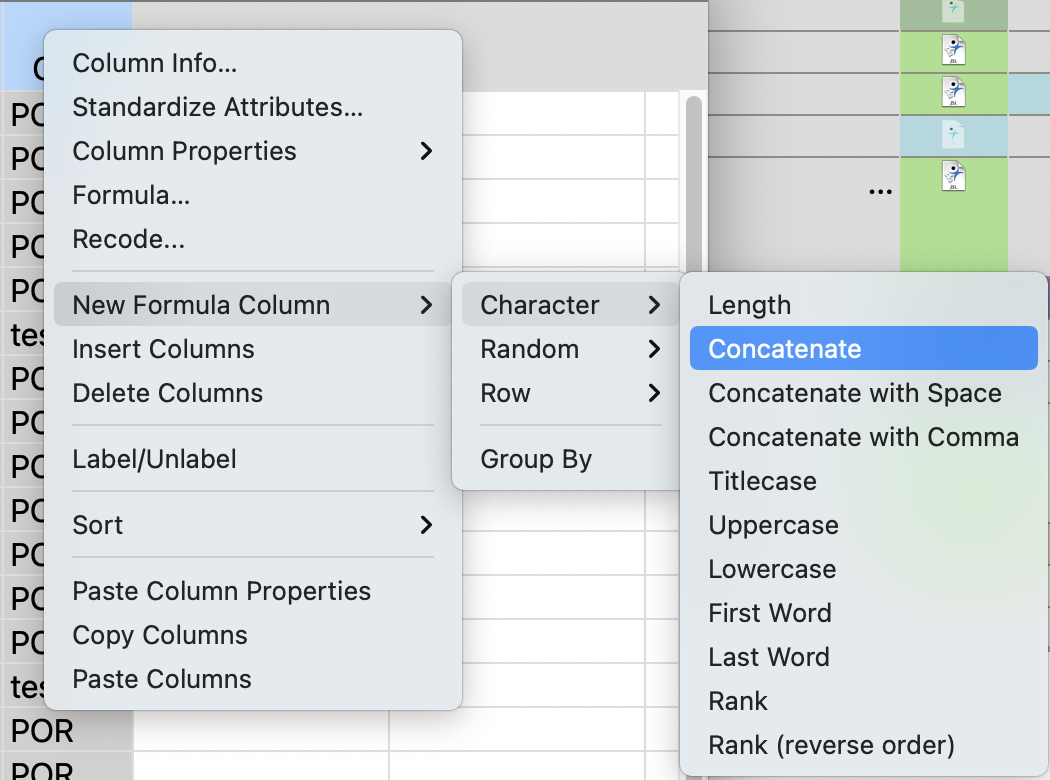Viewport: 1050px width, 780px height.
Task: Open the Formula… editor
Action: [x=131, y=195]
